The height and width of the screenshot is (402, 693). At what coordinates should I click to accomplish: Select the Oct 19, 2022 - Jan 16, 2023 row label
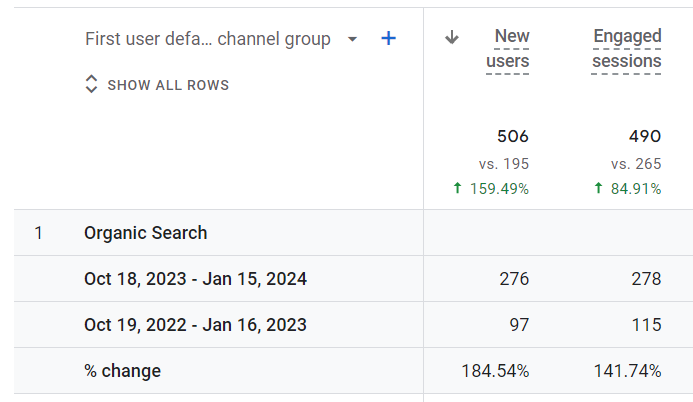tap(195, 325)
